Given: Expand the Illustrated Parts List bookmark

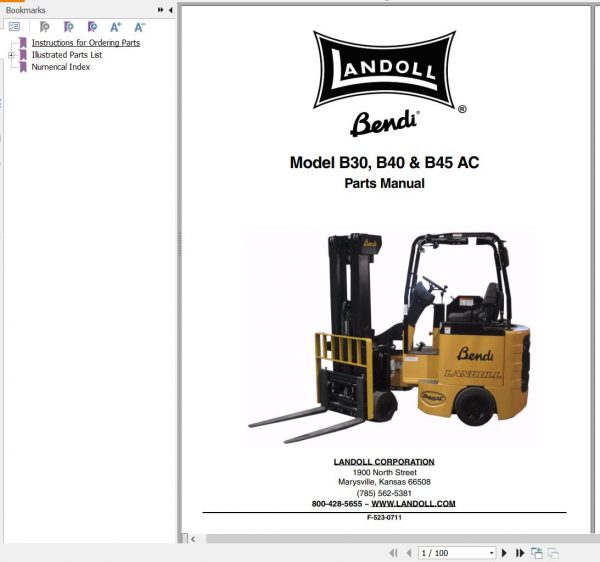Looking at the screenshot, I should point(11,55).
